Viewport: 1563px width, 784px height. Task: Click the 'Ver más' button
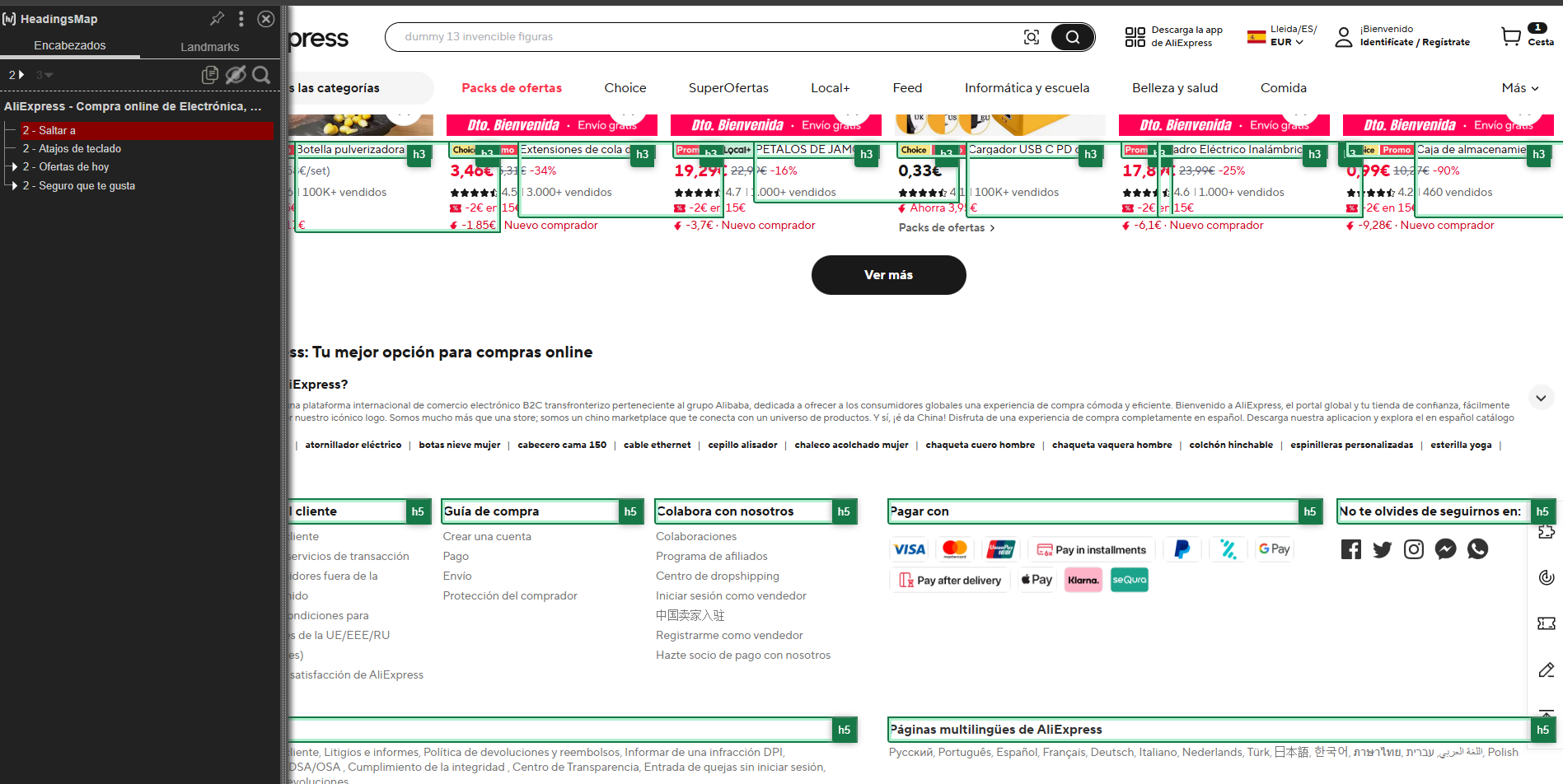[888, 275]
